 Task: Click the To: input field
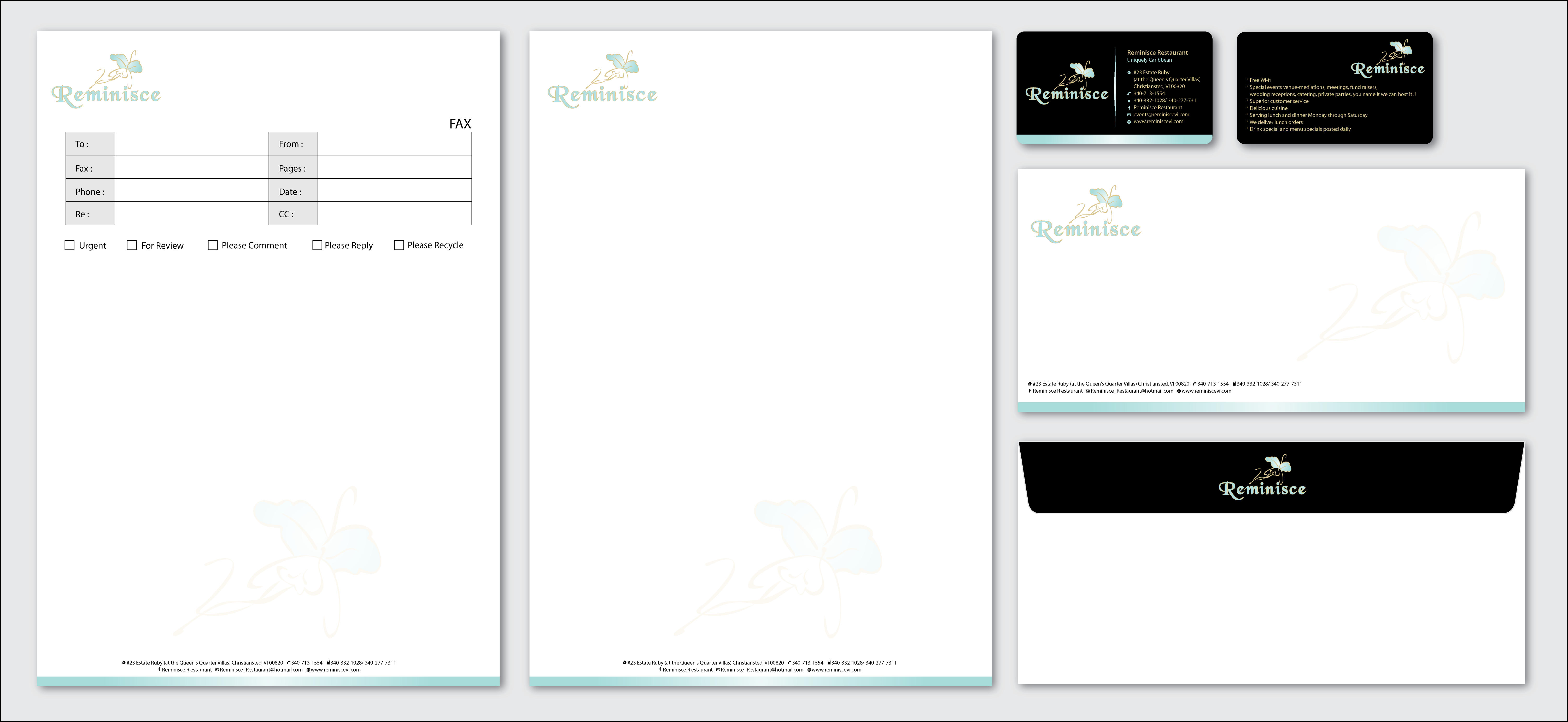(x=191, y=144)
